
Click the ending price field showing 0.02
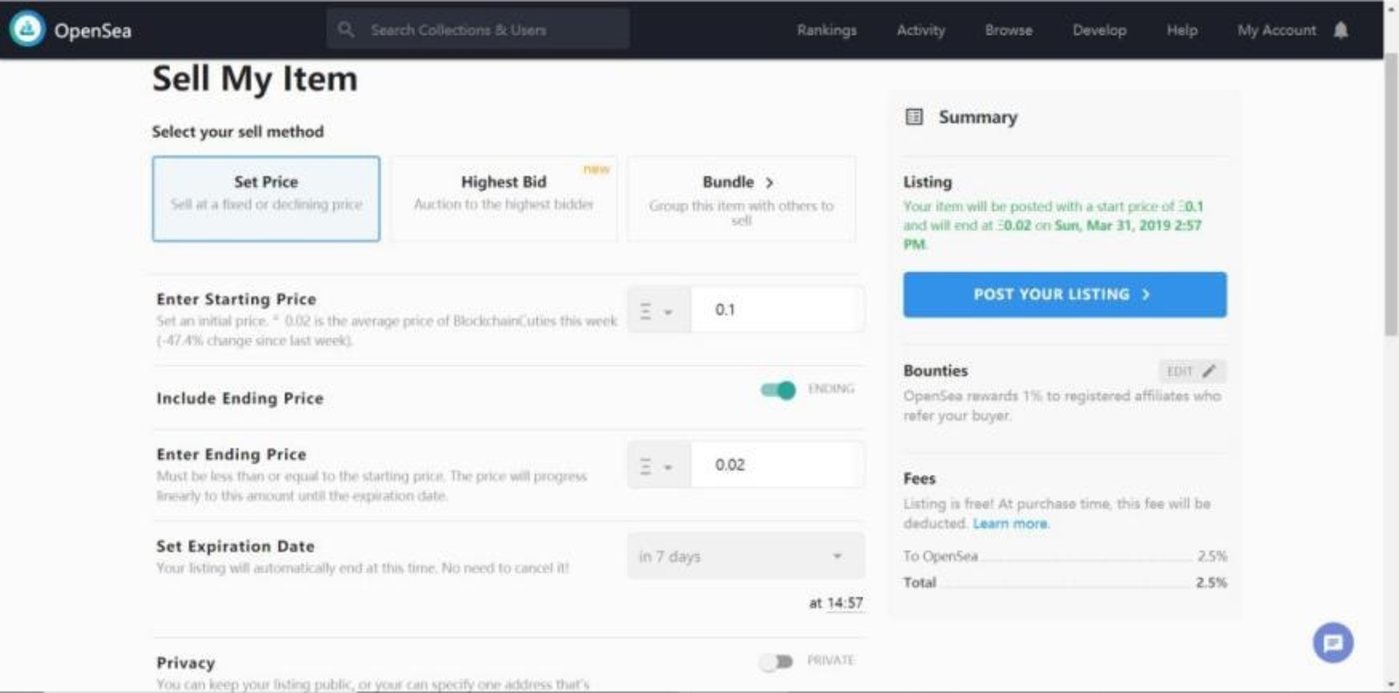click(x=778, y=465)
